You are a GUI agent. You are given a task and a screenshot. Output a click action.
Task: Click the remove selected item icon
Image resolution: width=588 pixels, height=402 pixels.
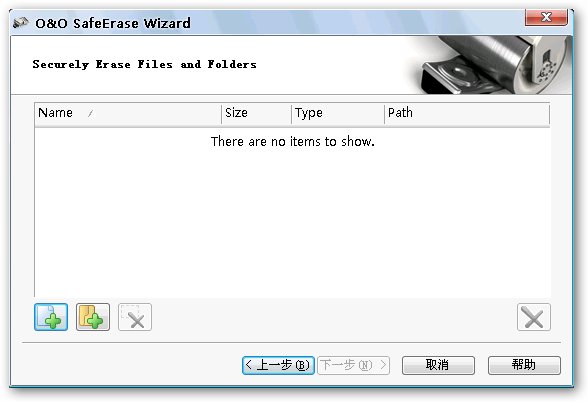click(x=135, y=317)
